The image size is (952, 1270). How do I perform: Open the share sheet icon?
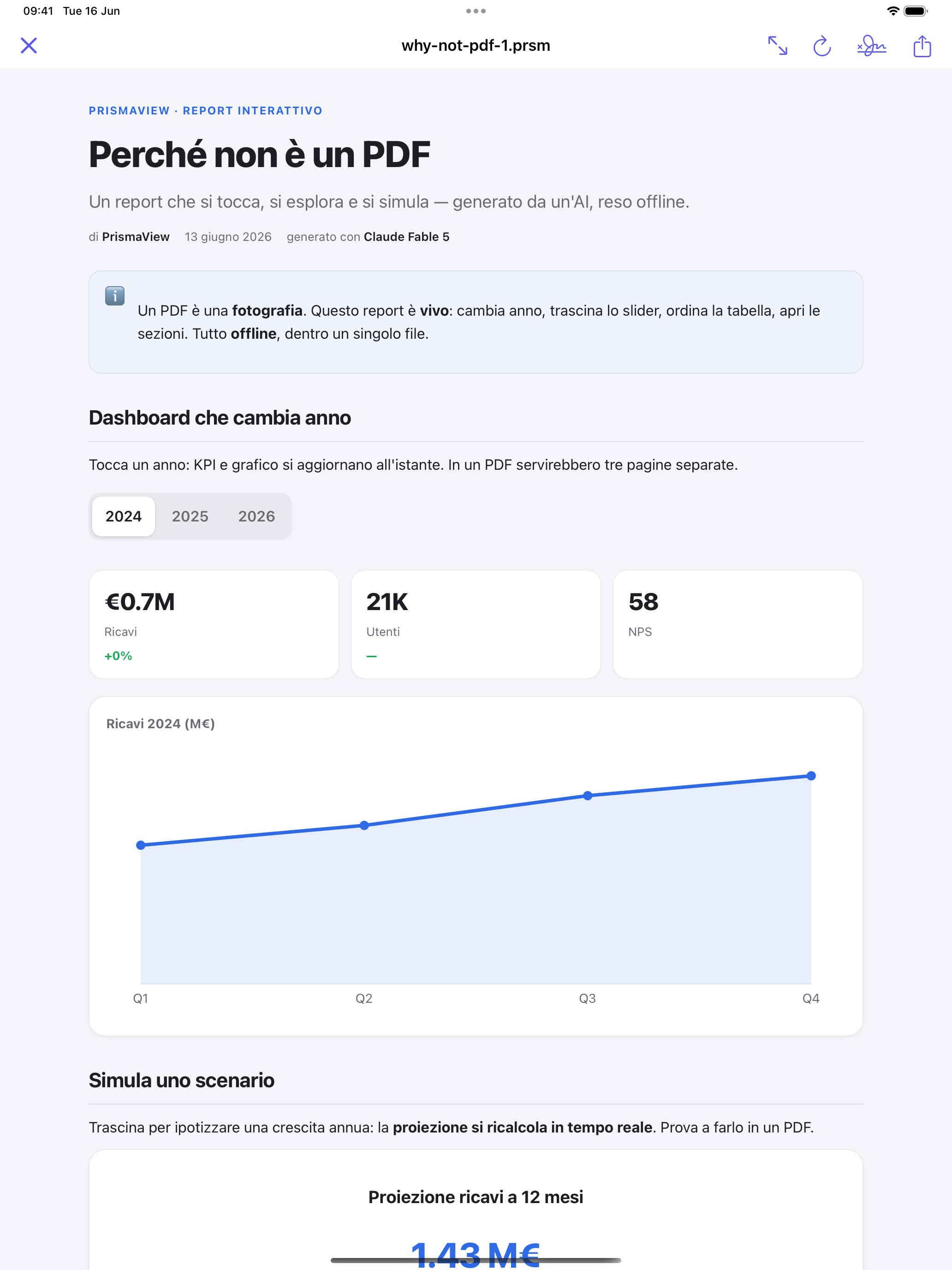(922, 45)
